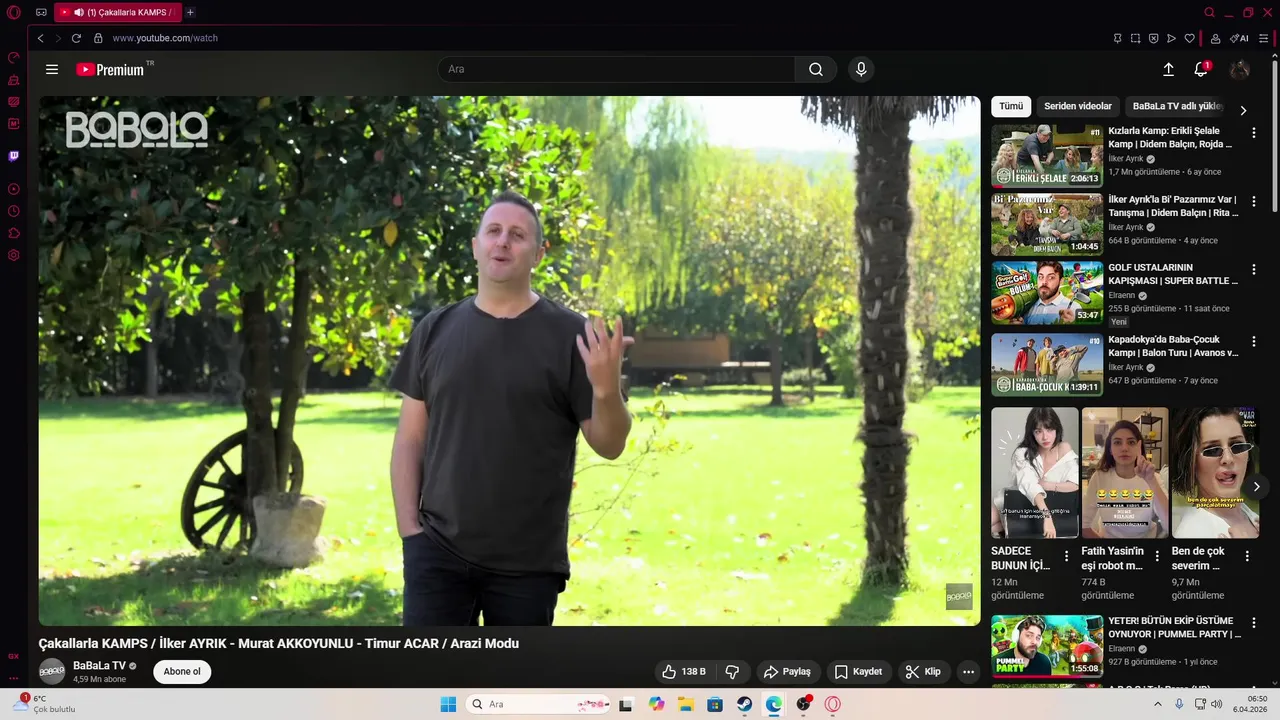Open File Explorer from the taskbar
This screenshot has width=1280, height=720.
point(685,704)
